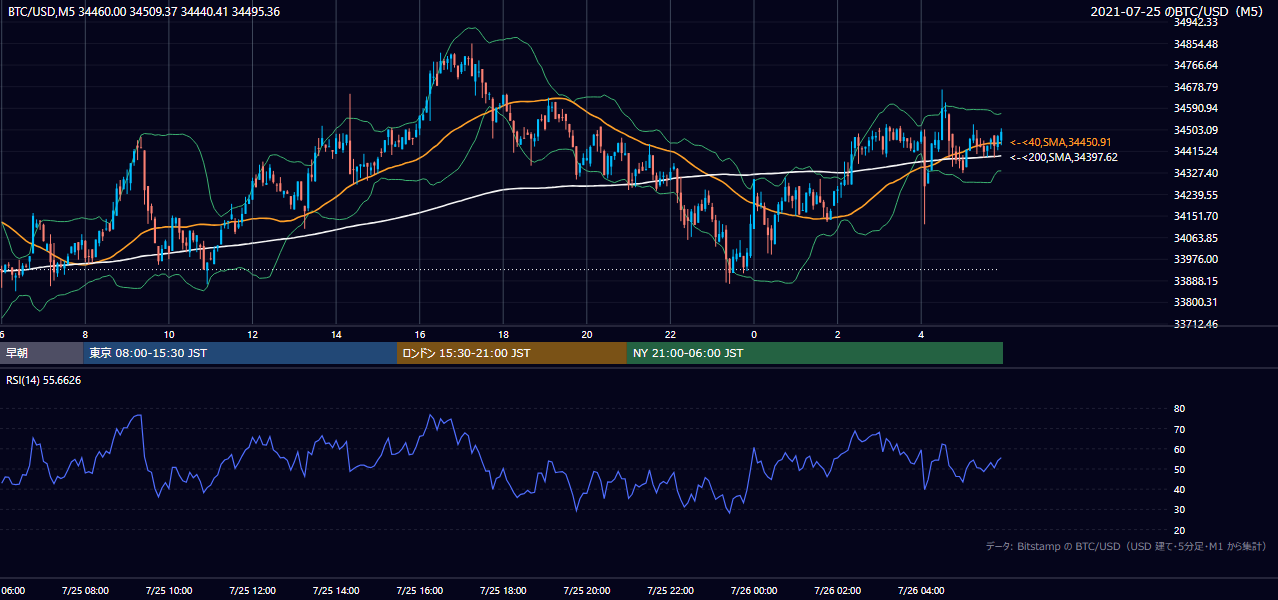Click the hour 22 marker under price chart
1278x600 pixels.
[x=671, y=334]
